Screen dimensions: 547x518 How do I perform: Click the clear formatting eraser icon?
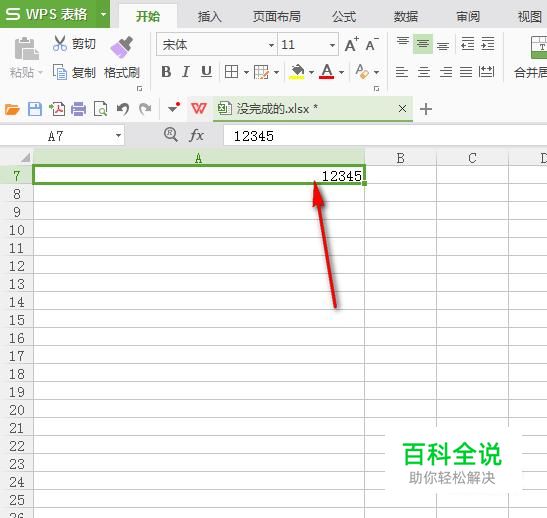(362, 72)
